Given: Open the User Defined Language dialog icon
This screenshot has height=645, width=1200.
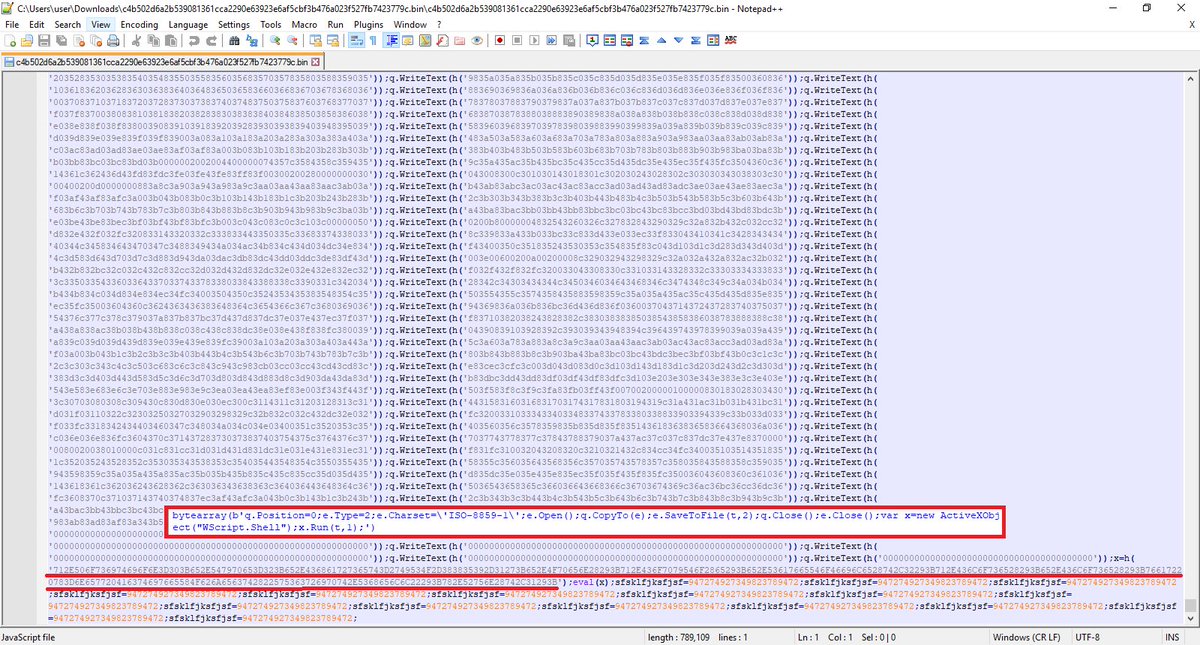Looking at the screenshot, I should (x=408, y=40).
